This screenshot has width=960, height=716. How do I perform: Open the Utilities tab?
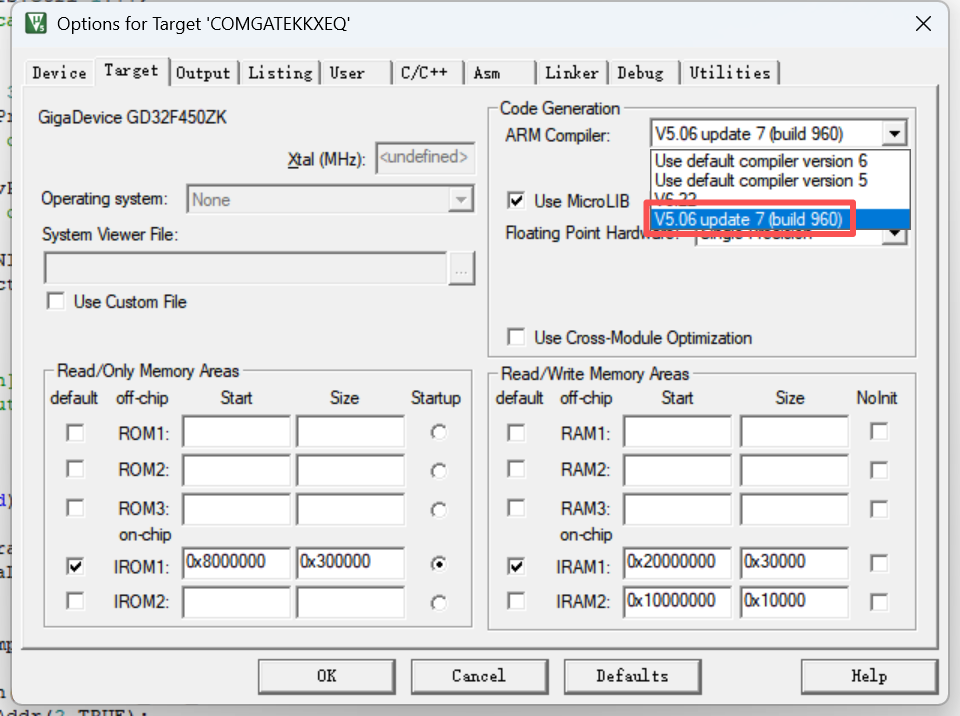point(730,73)
